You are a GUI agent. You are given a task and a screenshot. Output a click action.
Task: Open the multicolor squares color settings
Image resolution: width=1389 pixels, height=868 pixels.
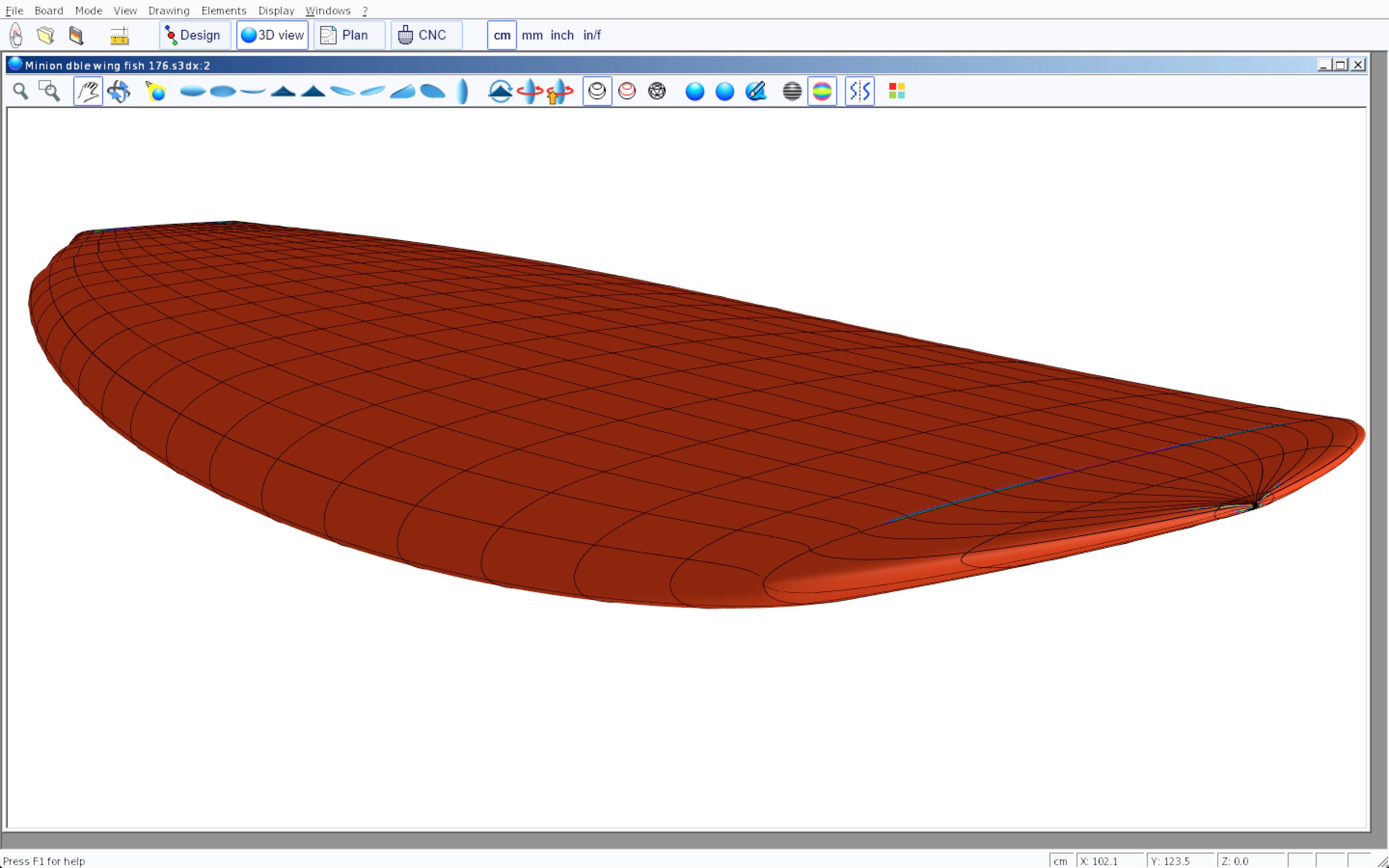pos(897,91)
